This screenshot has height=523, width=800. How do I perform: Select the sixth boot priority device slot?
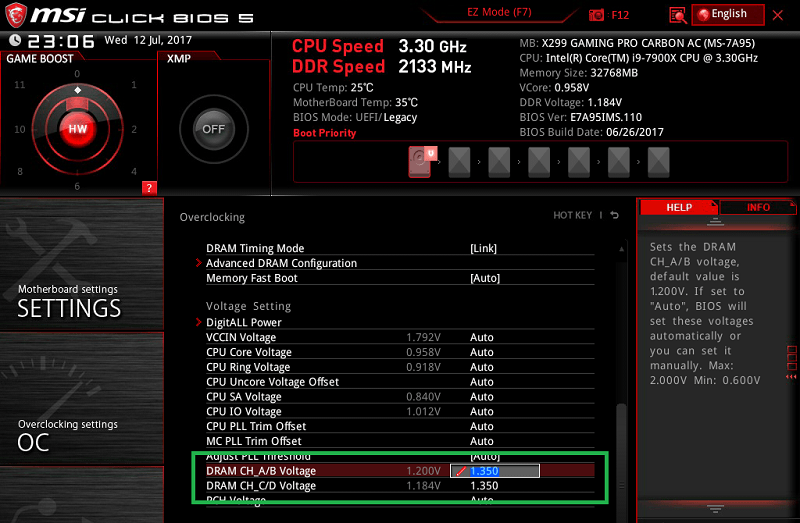tap(618, 162)
